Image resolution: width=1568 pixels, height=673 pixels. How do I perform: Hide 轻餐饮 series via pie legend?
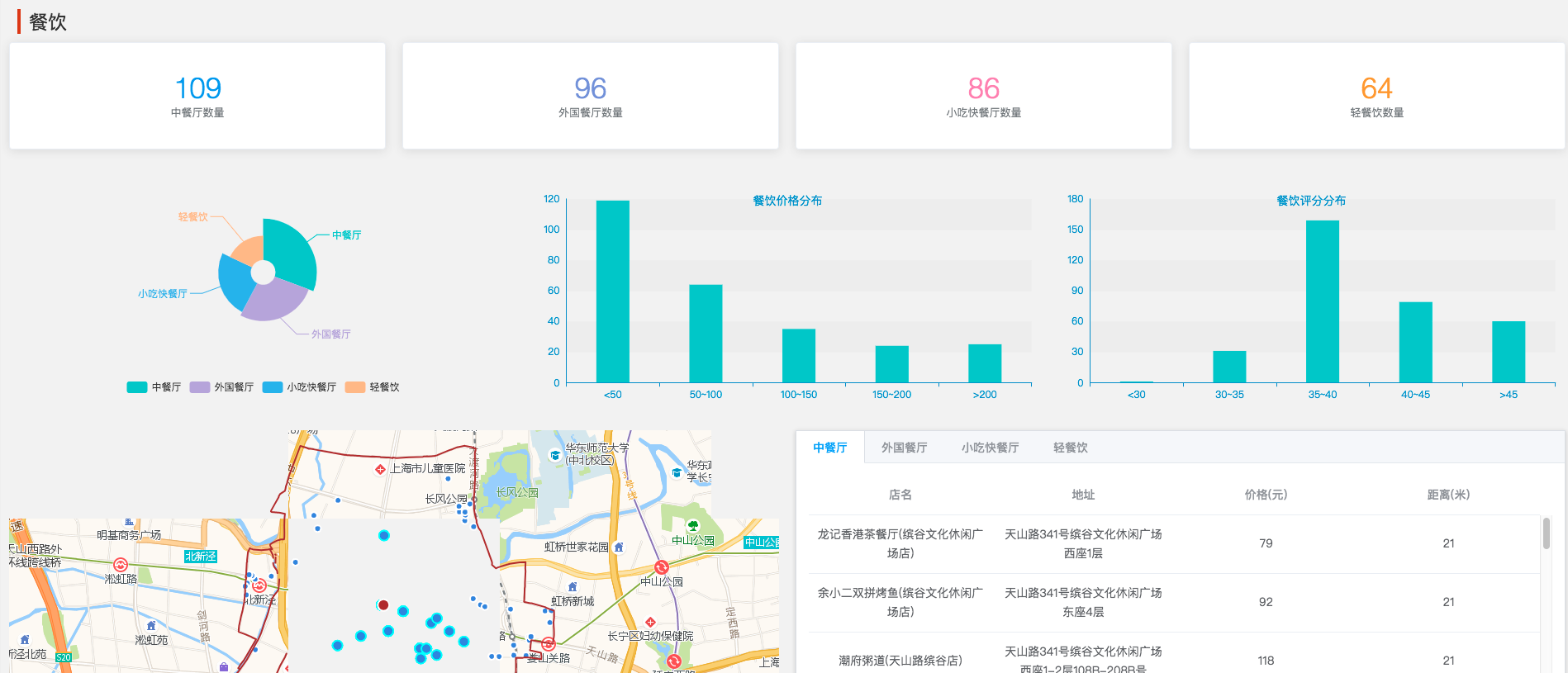point(372,387)
